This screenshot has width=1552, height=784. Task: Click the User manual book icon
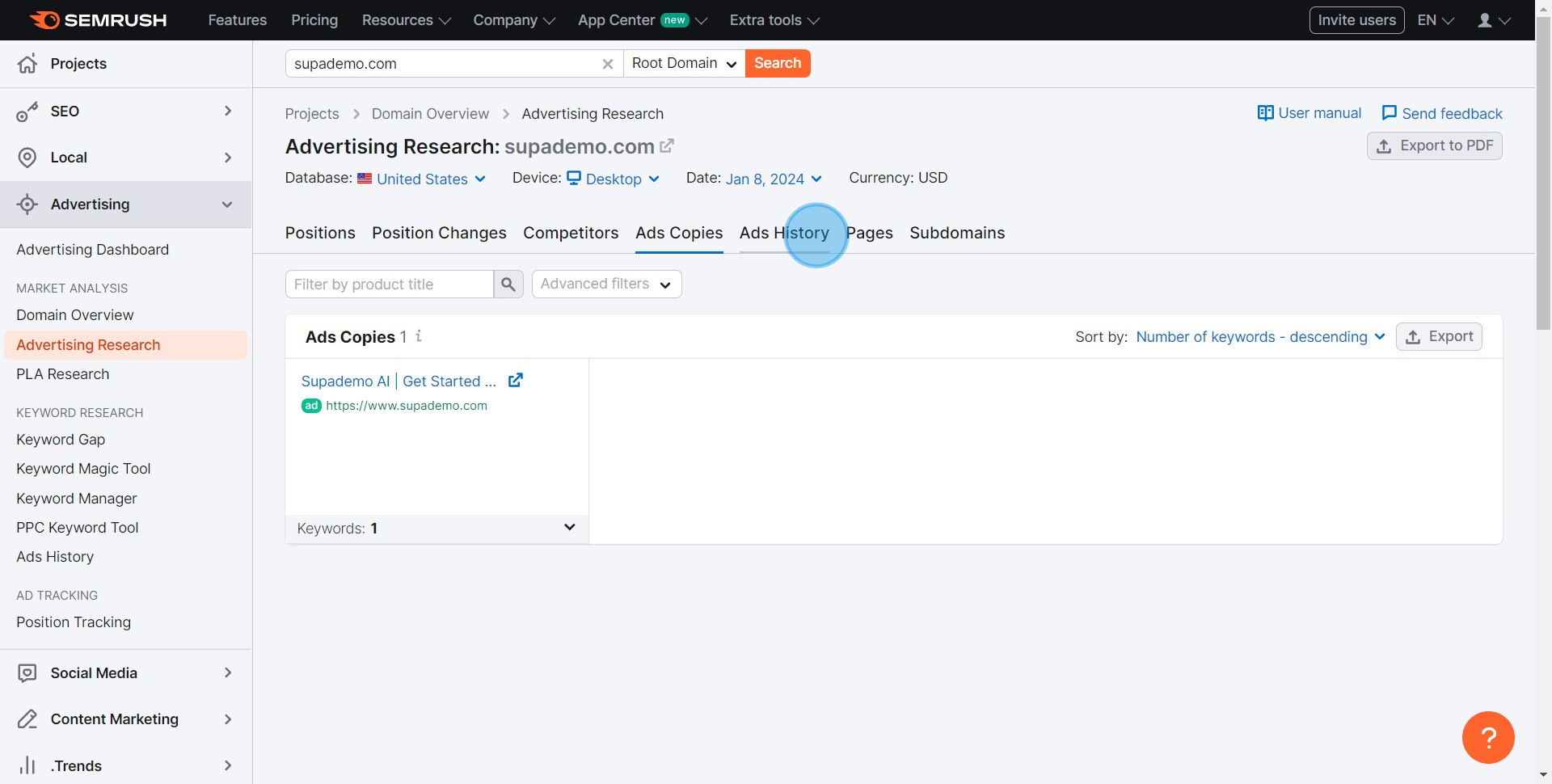1266,113
